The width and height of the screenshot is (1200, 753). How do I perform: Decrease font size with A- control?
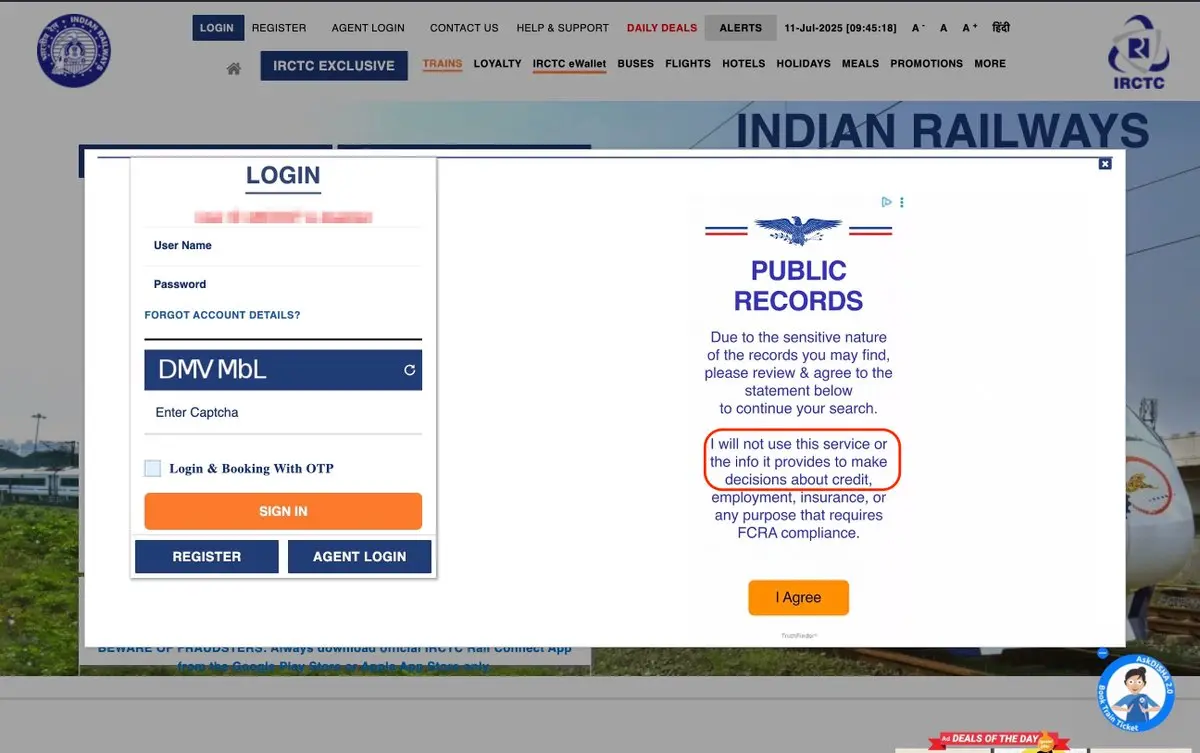pos(917,28)
